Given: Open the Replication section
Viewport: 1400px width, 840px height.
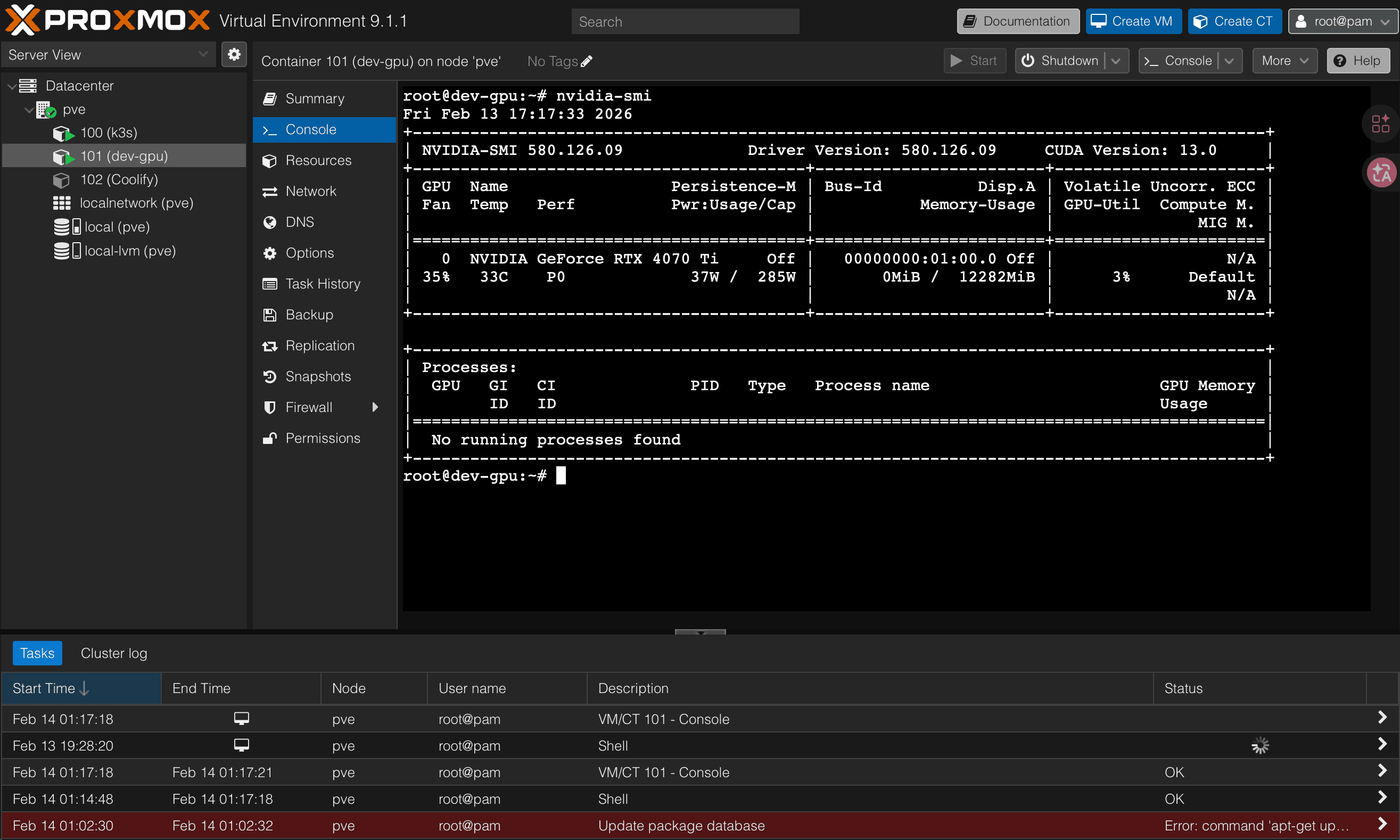Looking at the screenshot, I should [x=324, y=345].
